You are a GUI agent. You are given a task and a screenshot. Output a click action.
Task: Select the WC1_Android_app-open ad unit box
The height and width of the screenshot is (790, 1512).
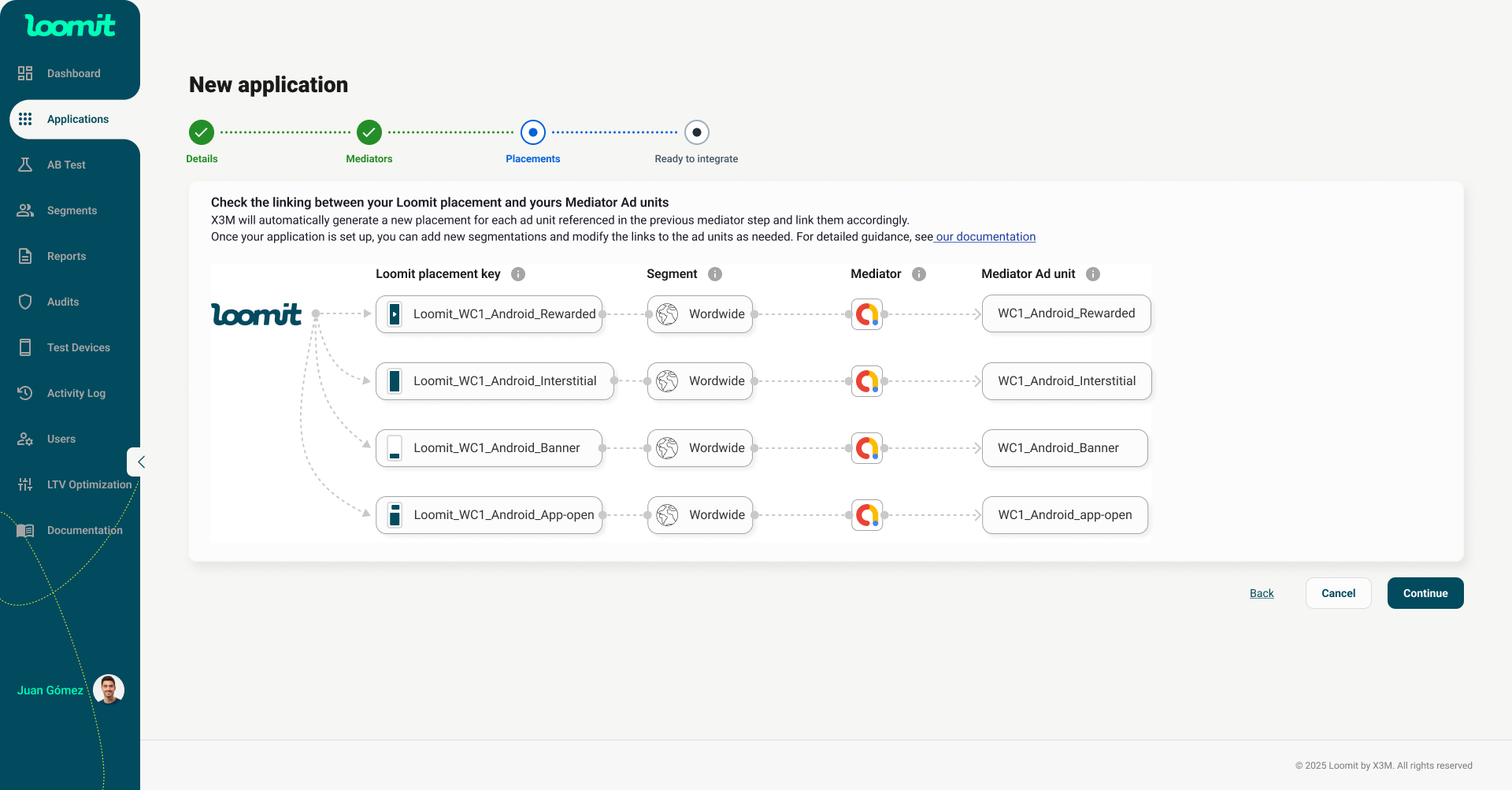pyautogui.click(x=1065, y=515)
